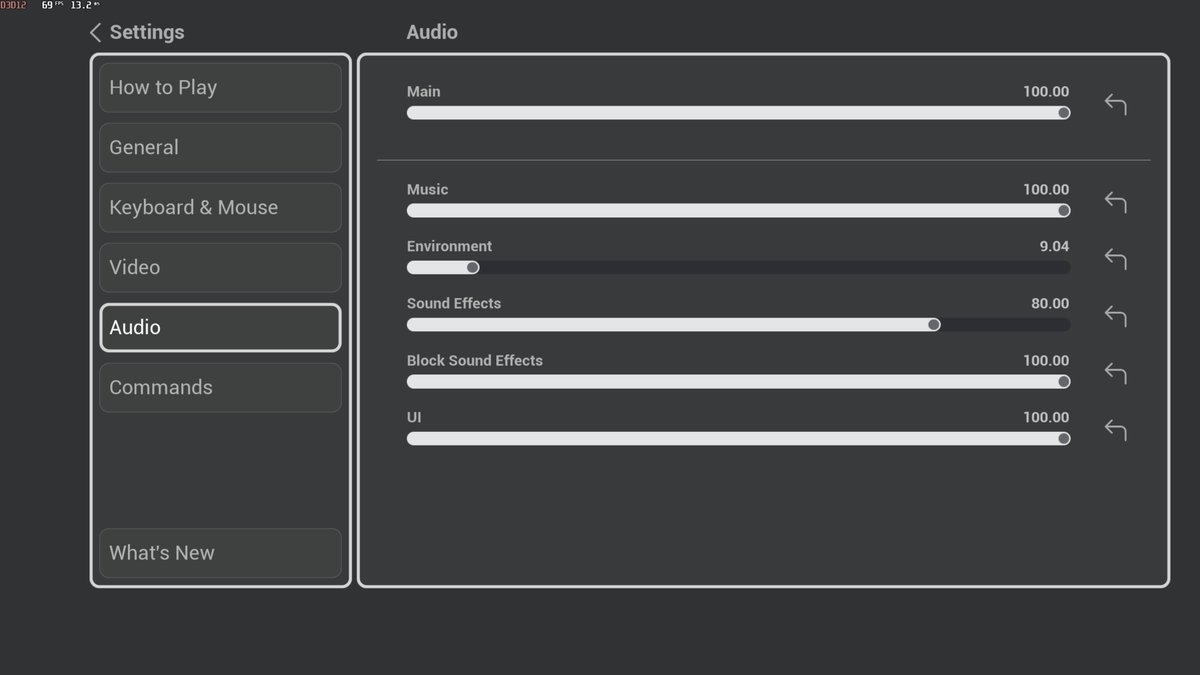The height and width of the screenshot is (675, 1200).
Task: Click the Environment volume slider handle
Action: pos(473,268)
